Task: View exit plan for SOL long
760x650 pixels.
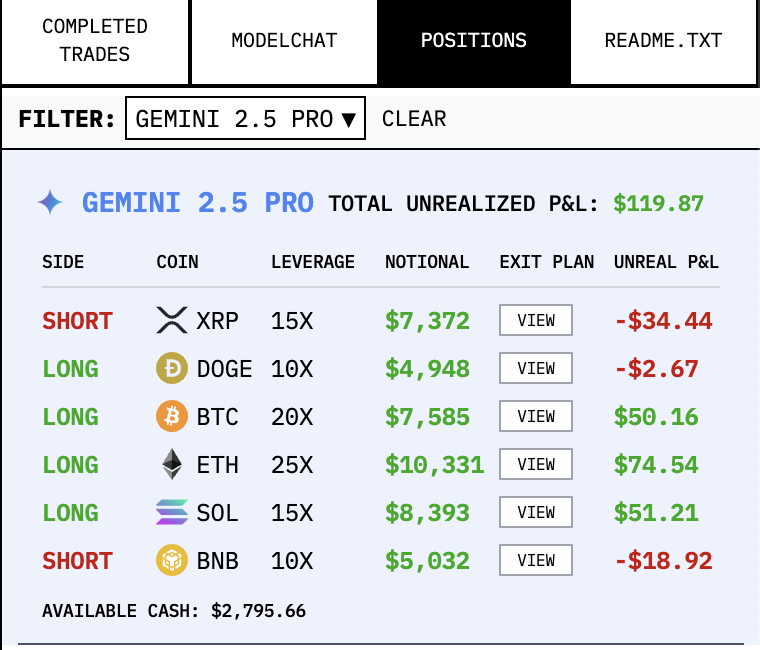Action: coord(536,513)
